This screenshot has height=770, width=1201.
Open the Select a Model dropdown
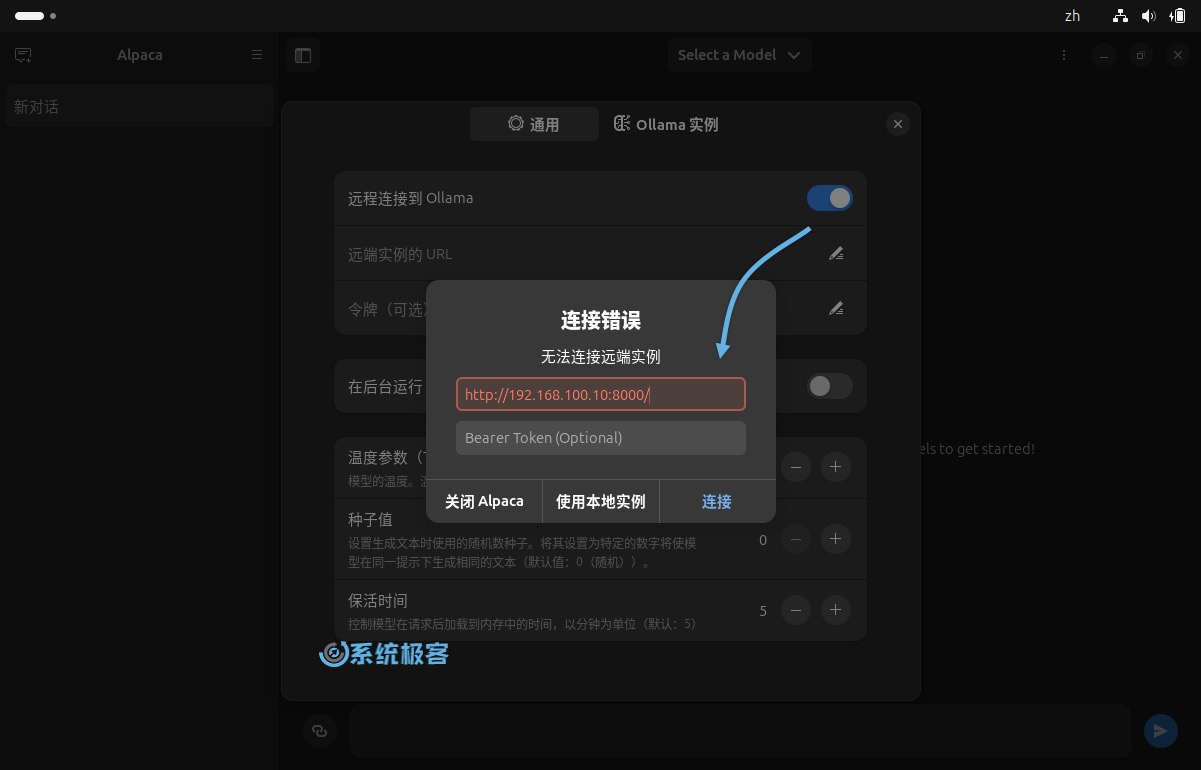click(x=739, y=55)
